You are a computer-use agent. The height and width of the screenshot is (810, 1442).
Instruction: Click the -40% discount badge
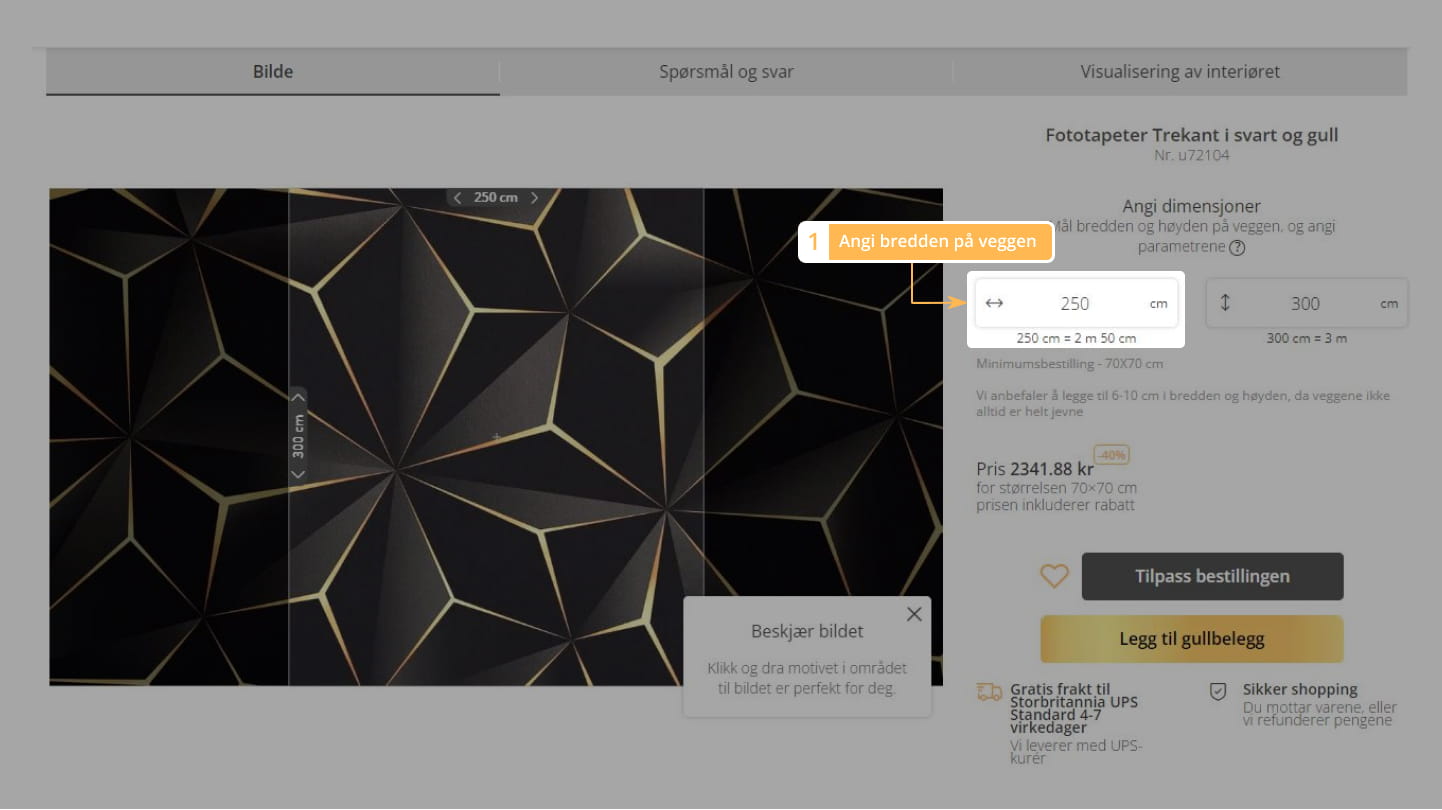click(x=1111, y=455)
